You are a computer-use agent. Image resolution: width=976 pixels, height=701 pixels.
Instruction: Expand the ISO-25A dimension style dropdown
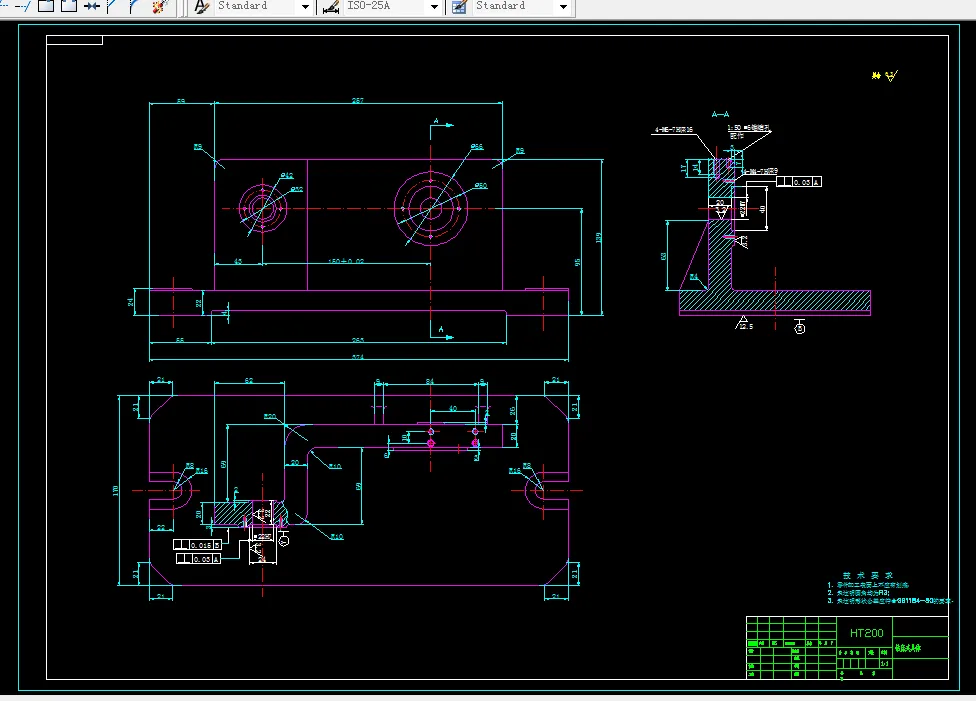pyautogui.click(x=434, y=7)
